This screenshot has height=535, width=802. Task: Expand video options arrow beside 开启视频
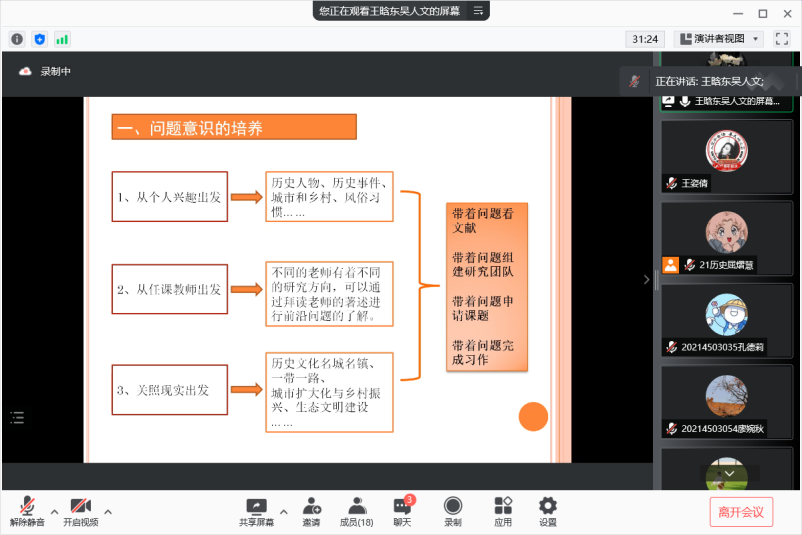108,511
